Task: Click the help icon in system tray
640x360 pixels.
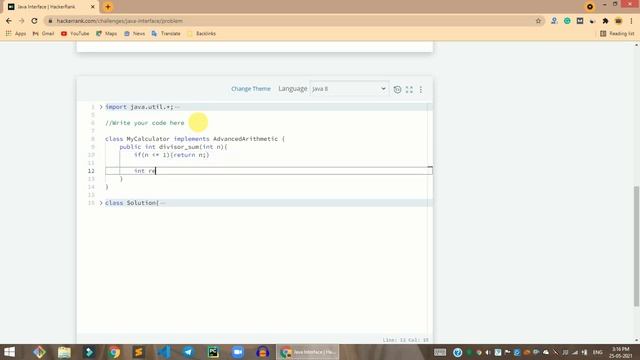Action: [458, 352]
